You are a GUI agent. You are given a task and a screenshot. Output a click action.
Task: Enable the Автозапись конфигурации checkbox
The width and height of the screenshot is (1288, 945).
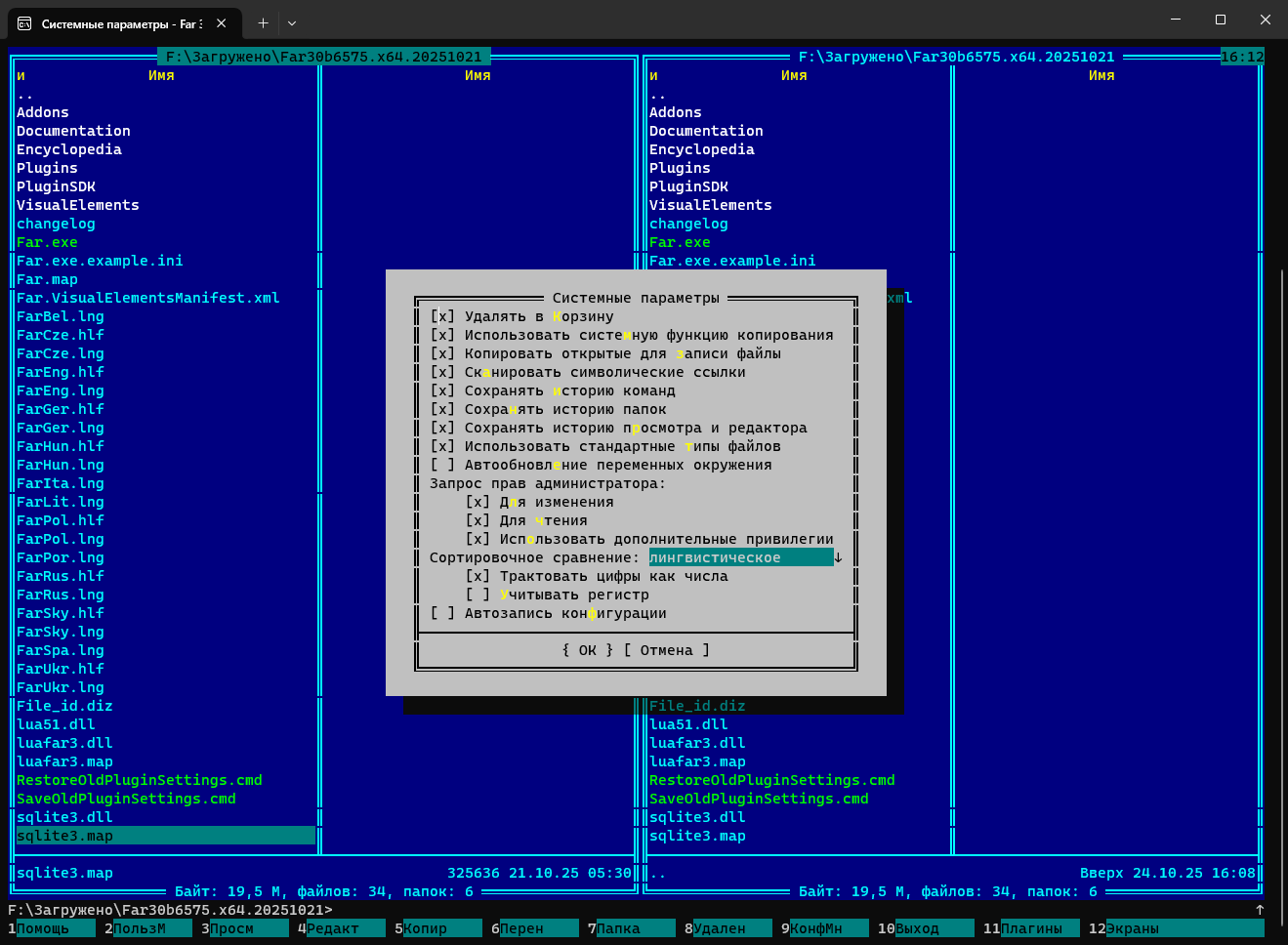[442, 613]
